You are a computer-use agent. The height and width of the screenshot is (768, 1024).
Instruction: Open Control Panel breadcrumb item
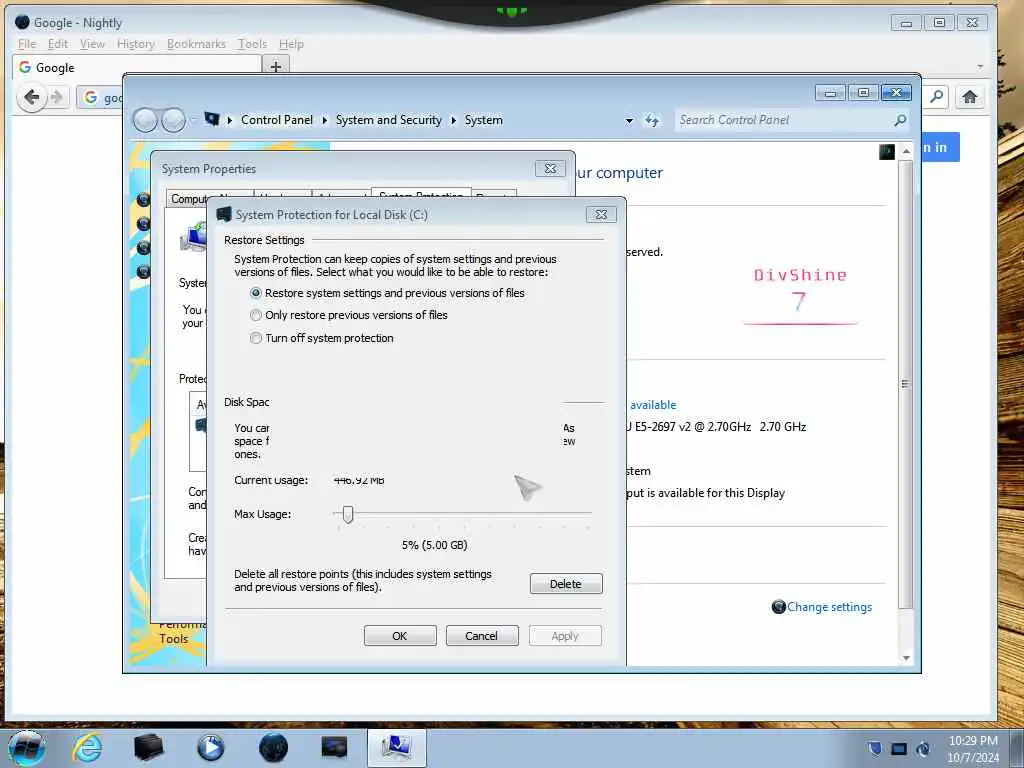coord(277,120)
